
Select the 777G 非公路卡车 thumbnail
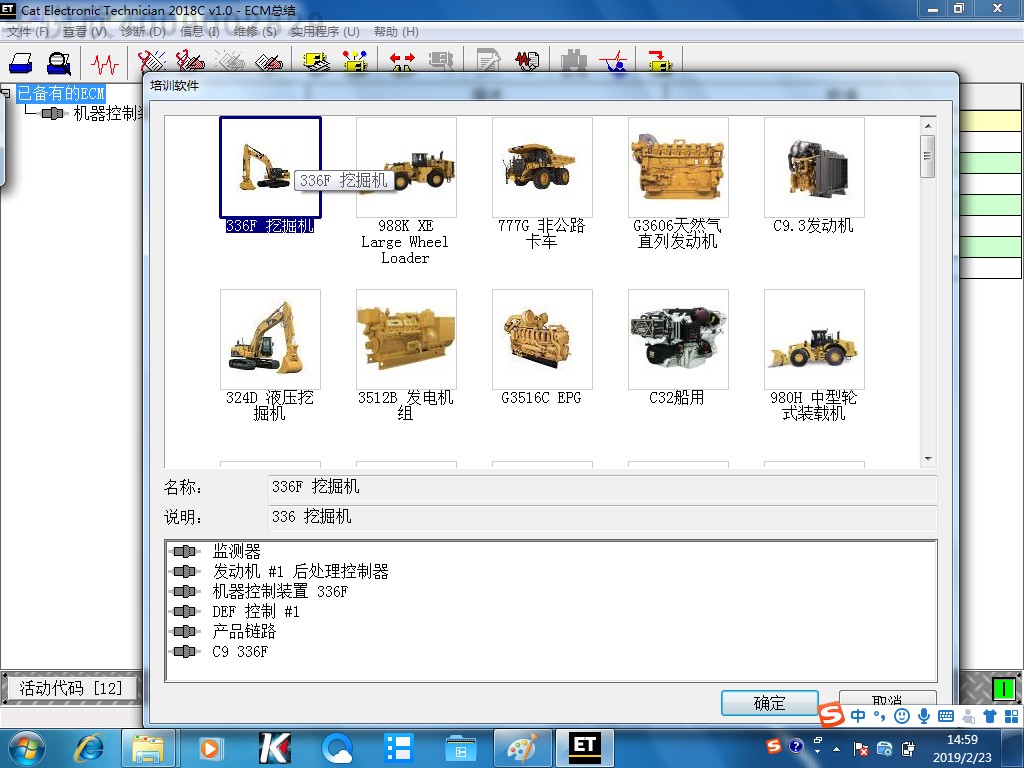(542, 167)
